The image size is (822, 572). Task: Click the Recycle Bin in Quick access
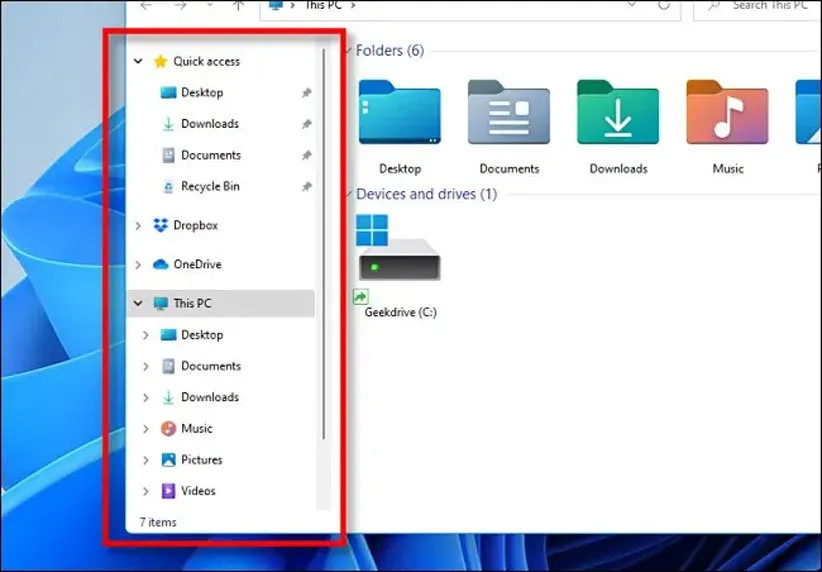(210, 186)
